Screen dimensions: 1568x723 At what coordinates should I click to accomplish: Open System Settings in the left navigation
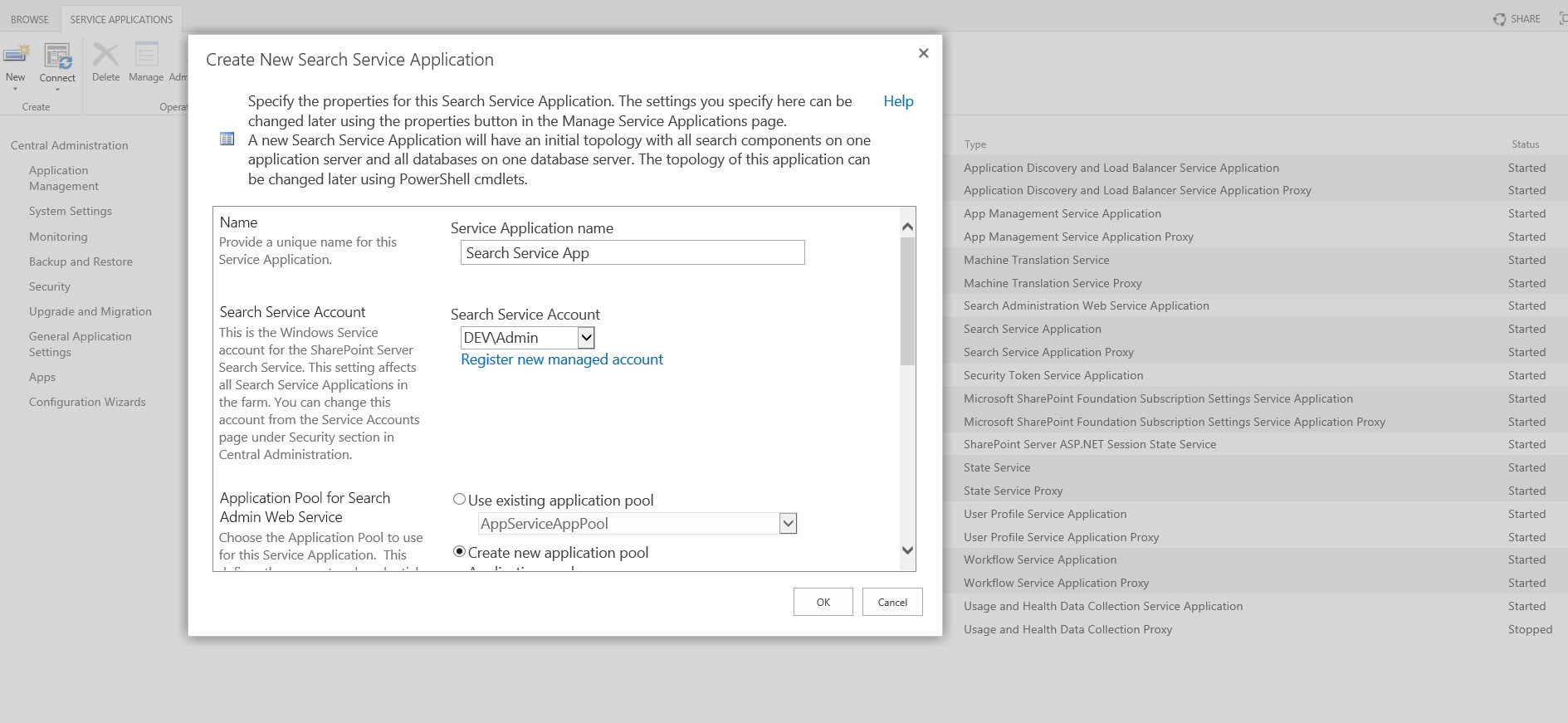71,211
